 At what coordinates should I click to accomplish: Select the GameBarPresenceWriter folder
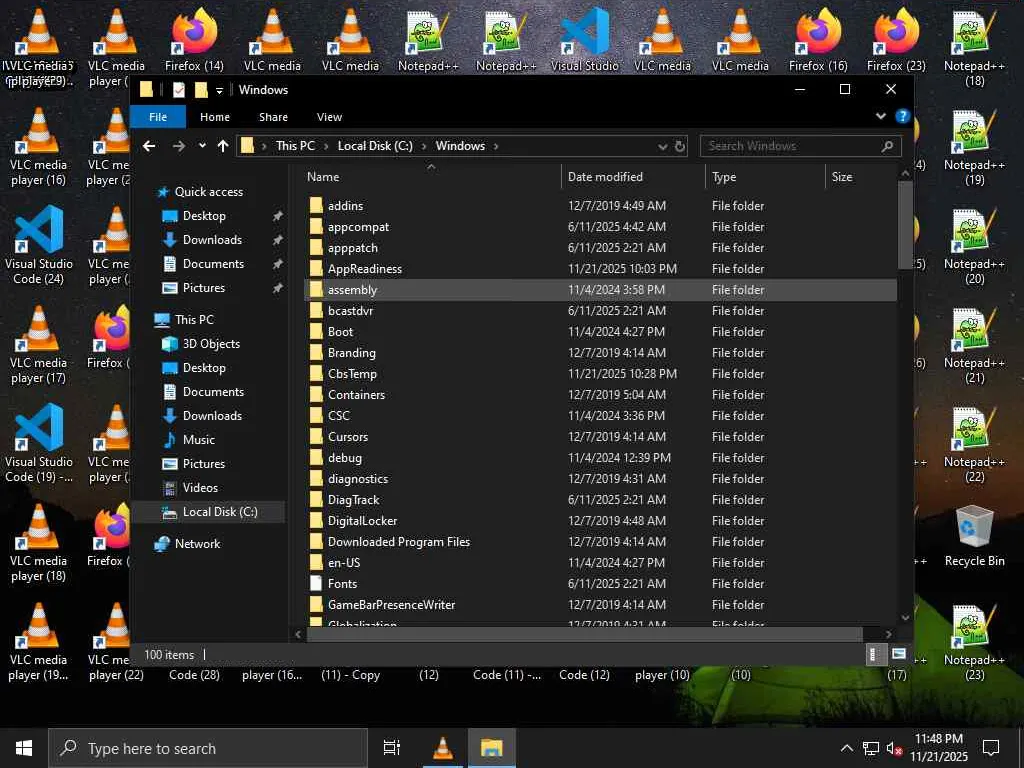(392, 605)
